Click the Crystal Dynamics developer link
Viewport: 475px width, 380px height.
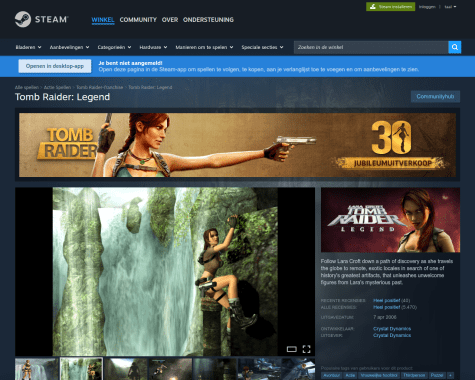[392, 329]
